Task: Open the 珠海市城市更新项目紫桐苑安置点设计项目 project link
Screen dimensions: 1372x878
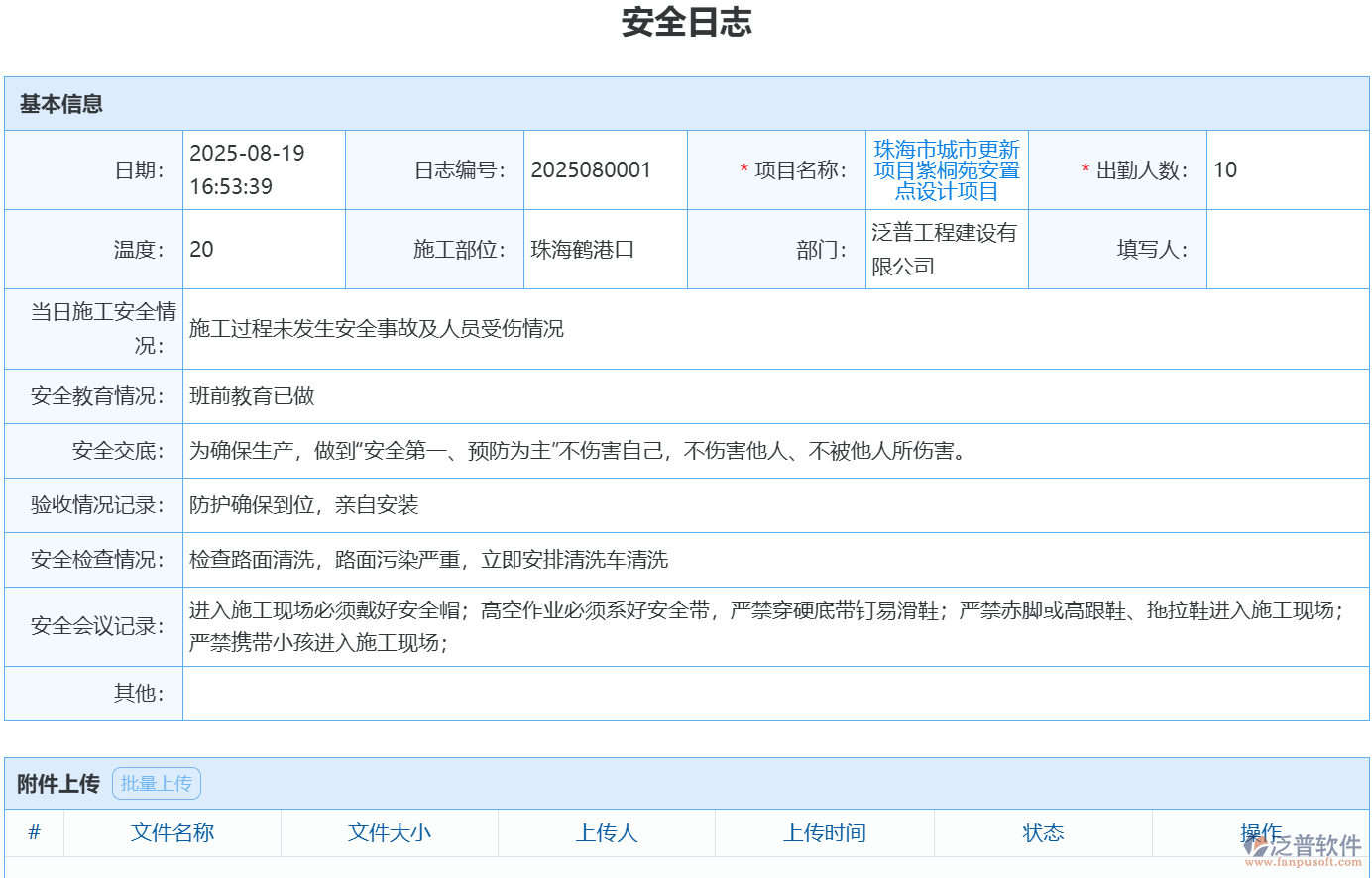Action: [x=945, y=169]
